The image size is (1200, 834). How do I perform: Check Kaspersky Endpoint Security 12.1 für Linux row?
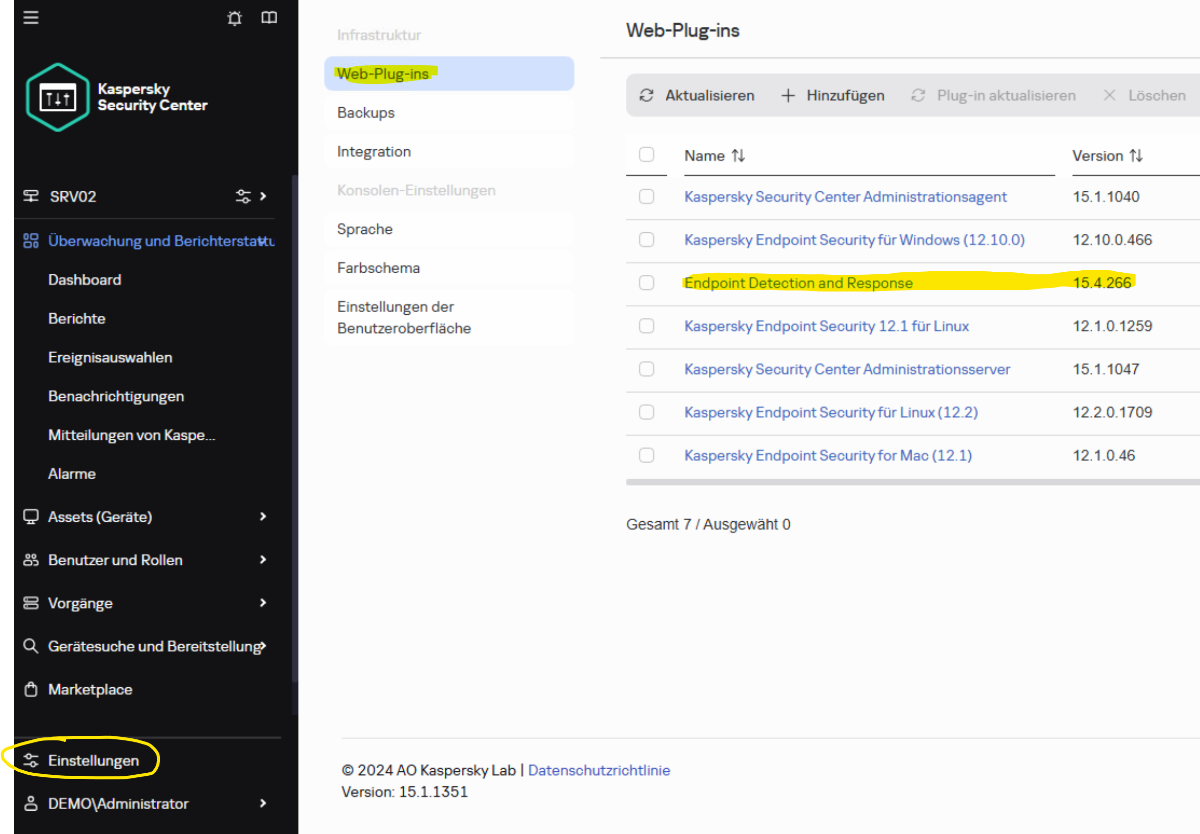click(x=646, y=326)
